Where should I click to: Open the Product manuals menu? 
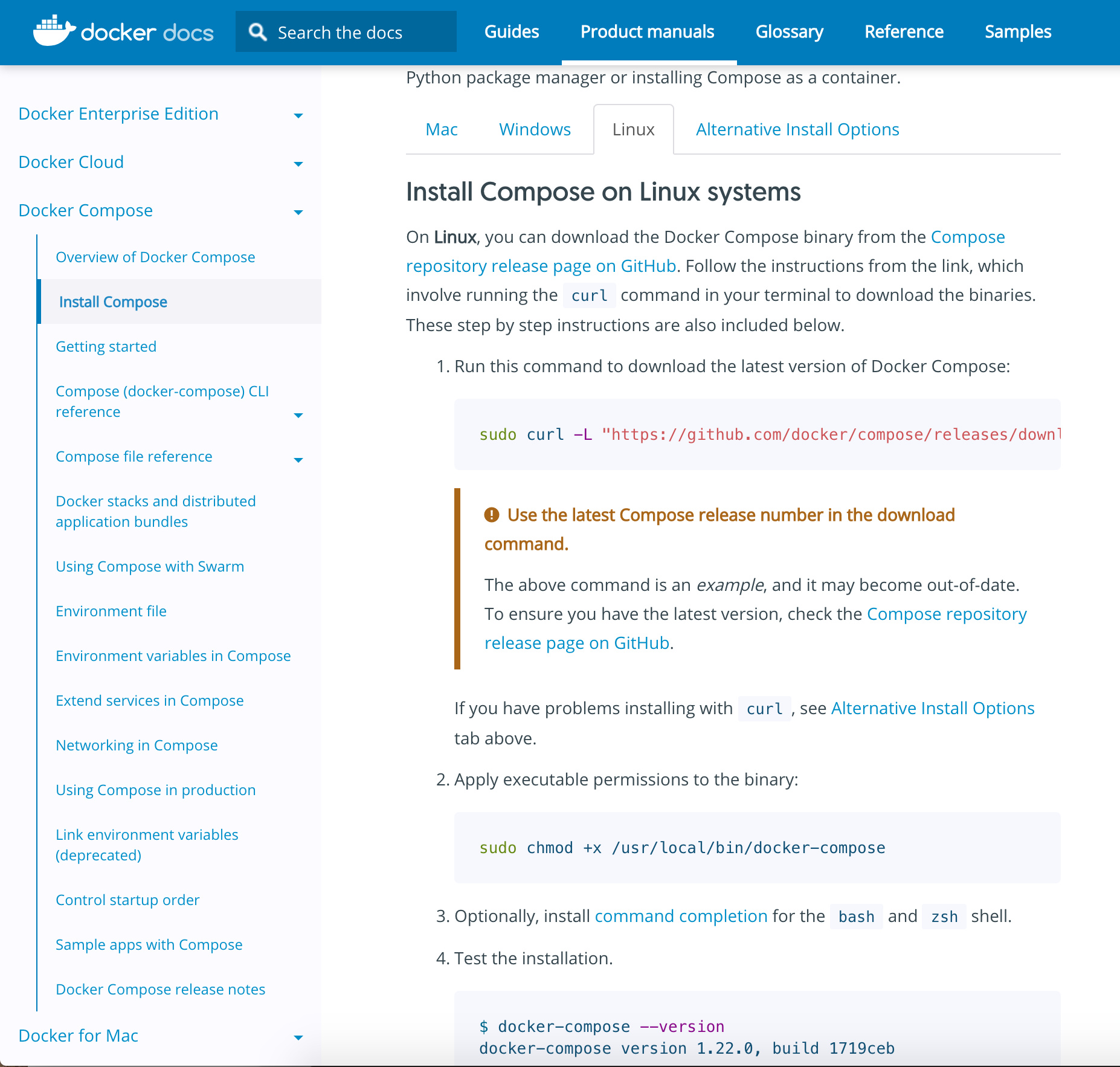pyautogui.click(x=648, y=31)
